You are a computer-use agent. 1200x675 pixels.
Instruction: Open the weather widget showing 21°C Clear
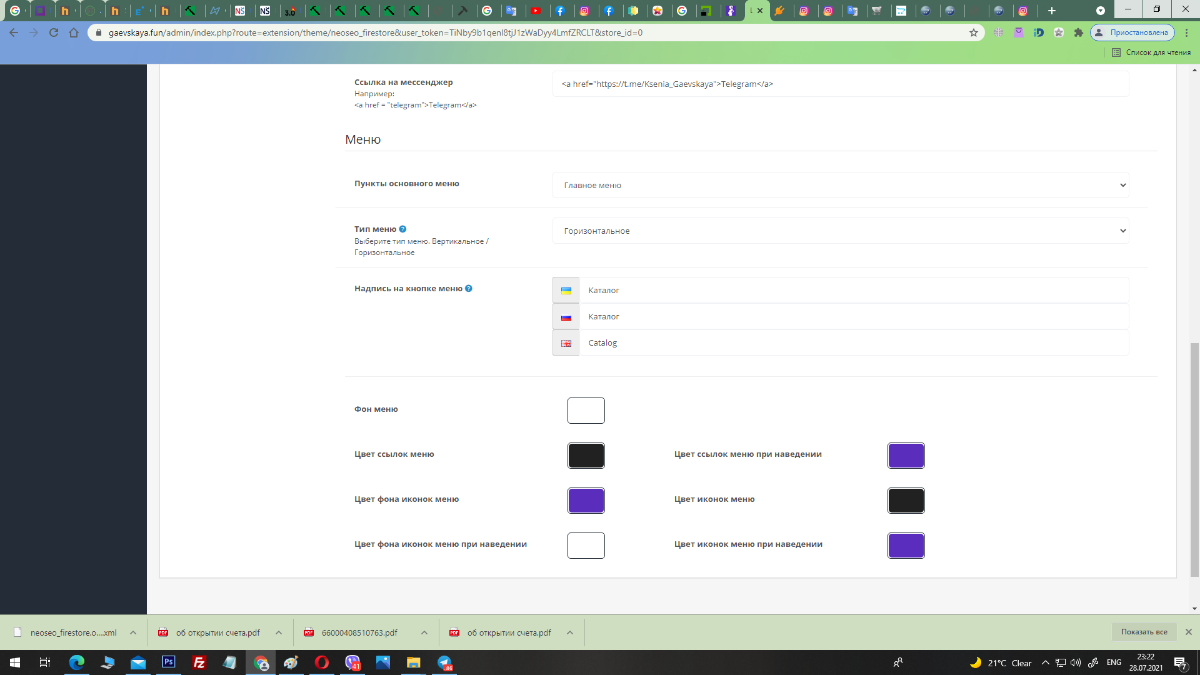tap(1000, 662)
